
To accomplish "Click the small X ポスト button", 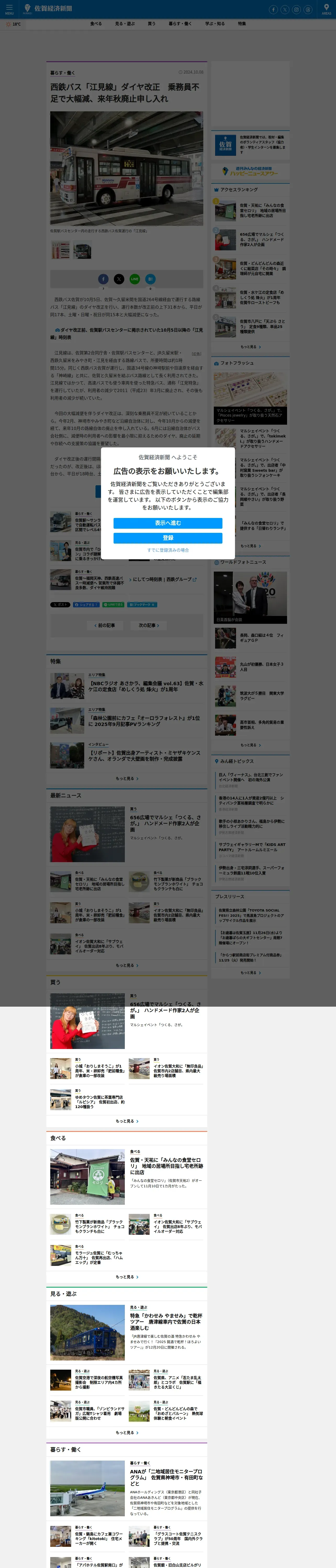I will coord(60,604).
